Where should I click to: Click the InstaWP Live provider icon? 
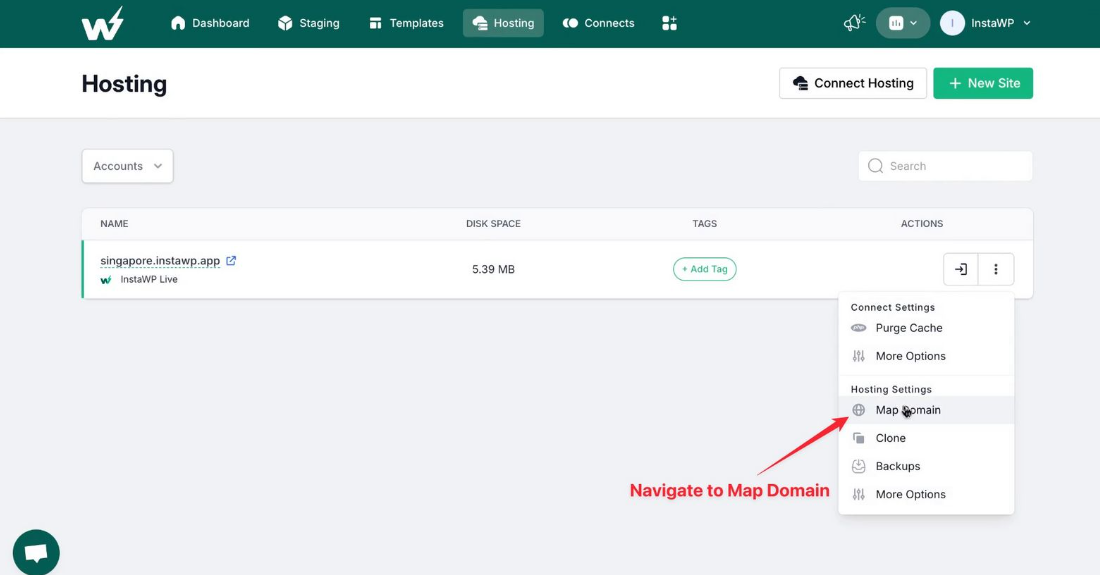coord(106,280)
